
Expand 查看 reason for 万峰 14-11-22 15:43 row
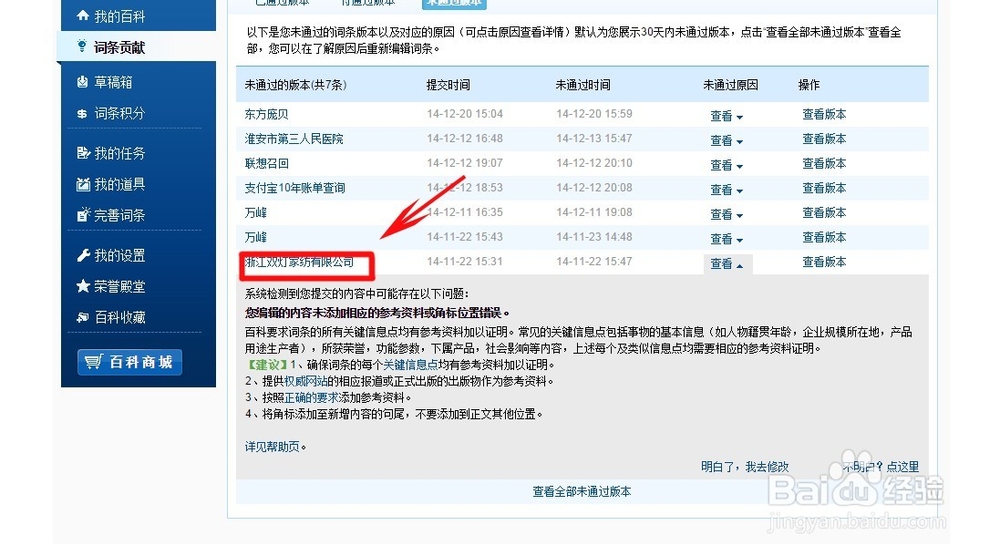point(726,239)
